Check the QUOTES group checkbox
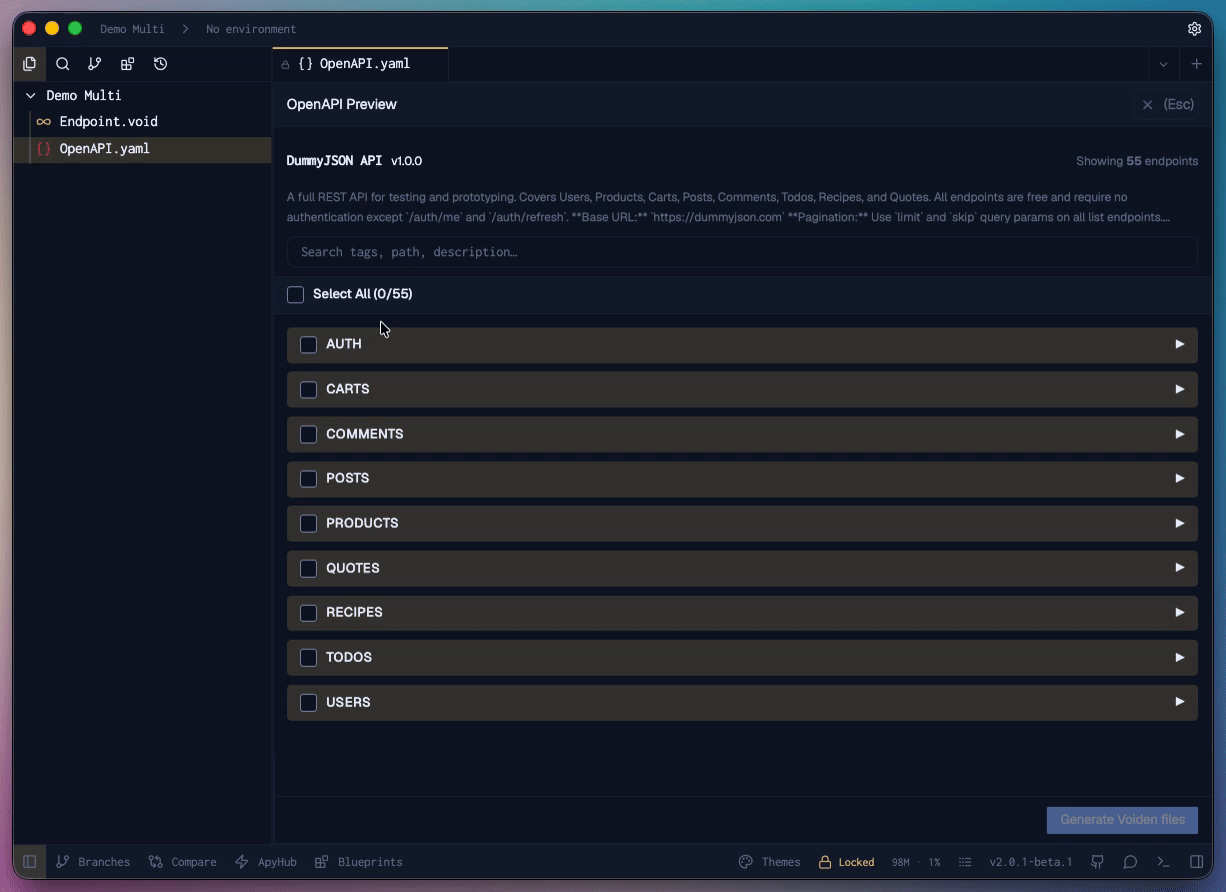Viewport: 1226px width, 892px height. [308, 568]
